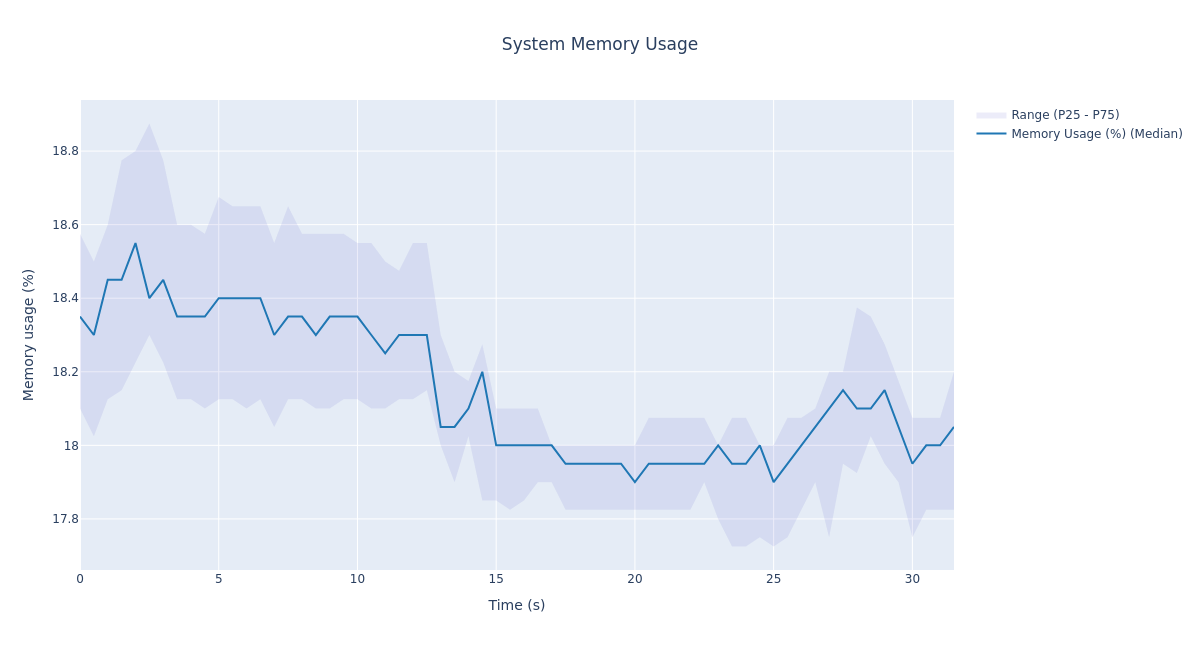Click the median line dip at 20 seconds

point(634,482)
